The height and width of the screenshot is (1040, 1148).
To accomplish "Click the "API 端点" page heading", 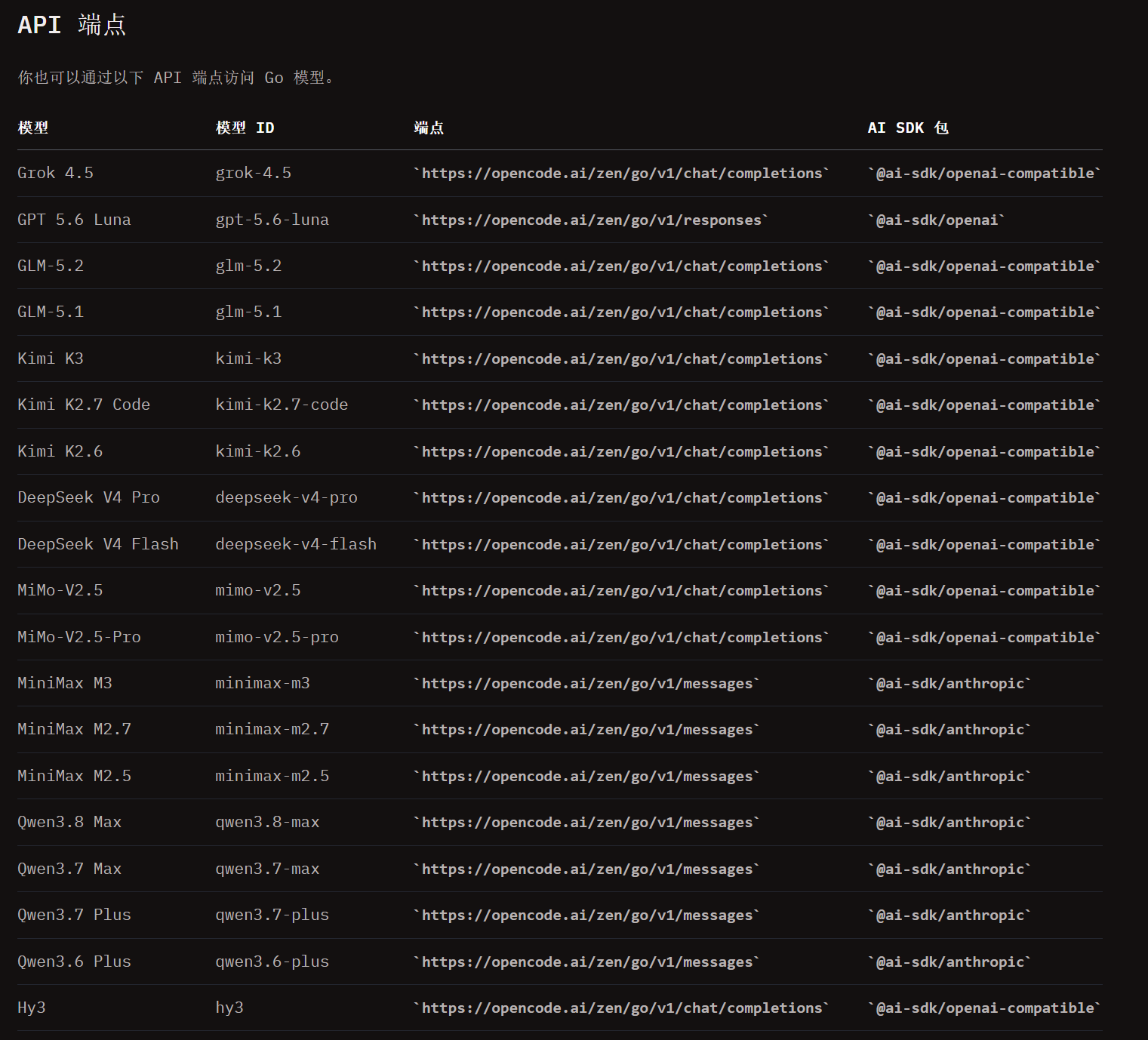I will (72, 25).
